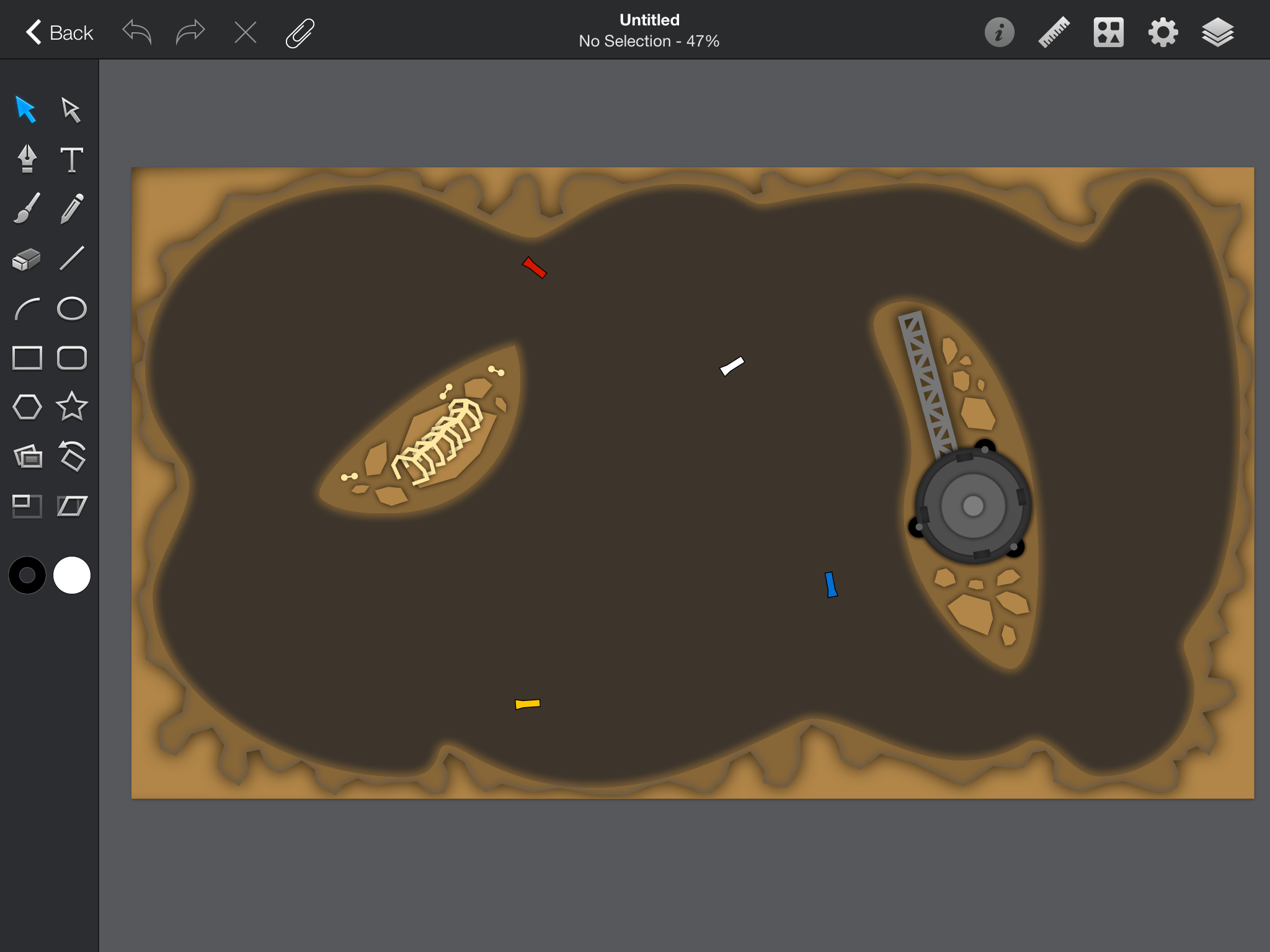Viewport: 1270px width, 952px height.
Task: Undo the last action
Action: pos(137,32)
